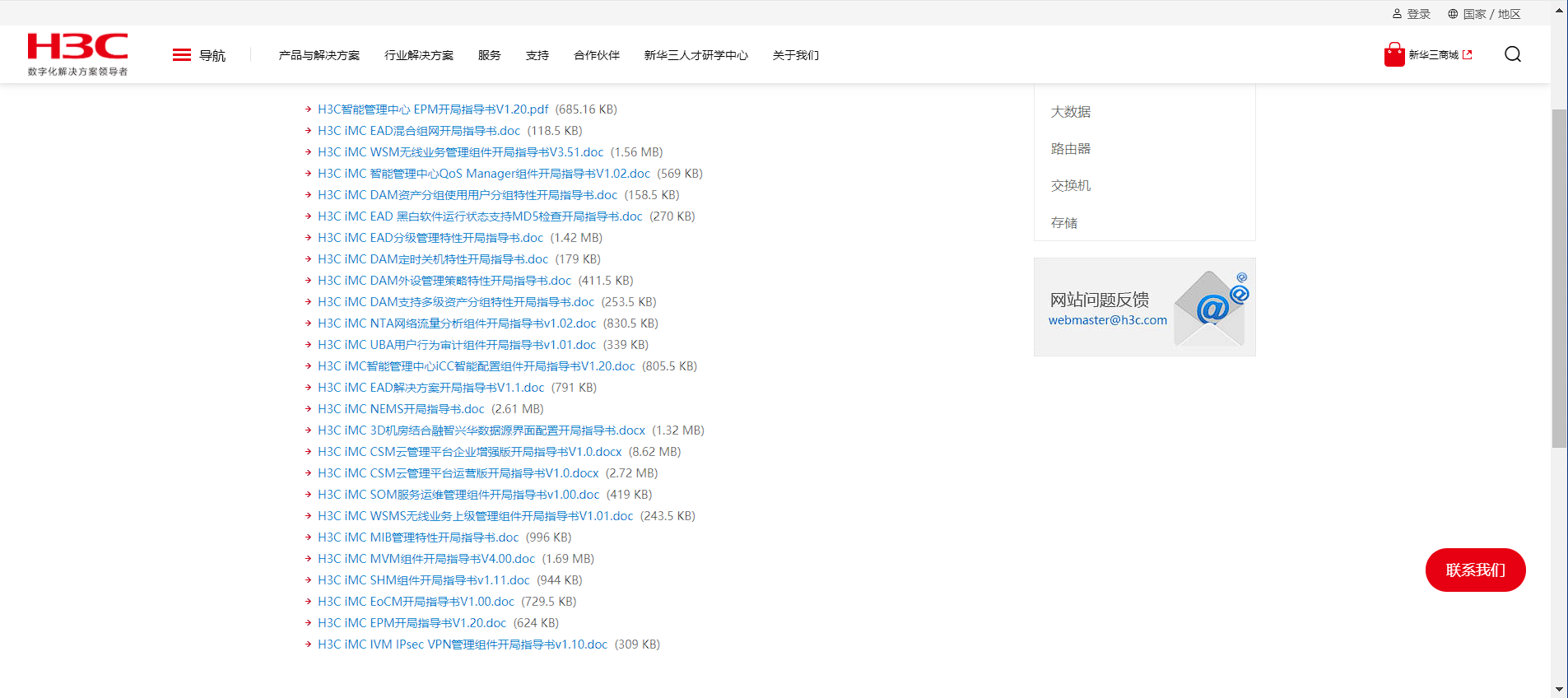
Task: Download H3C iMC MIB管理特性开局指导书.doc
Action: click(x=418, y=537)
